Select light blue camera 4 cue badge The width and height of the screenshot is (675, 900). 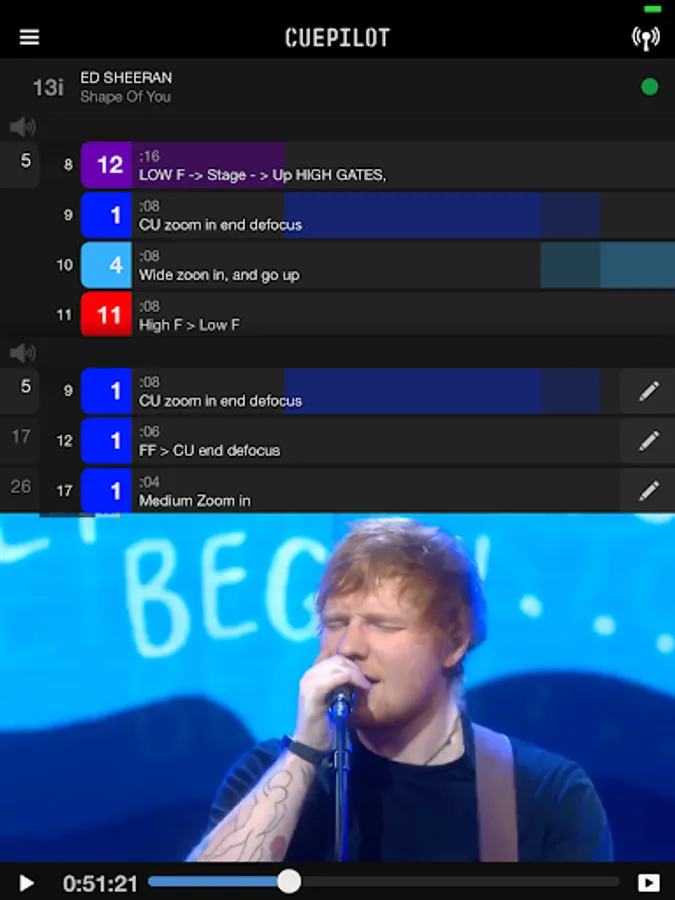[x=107, y=265]
